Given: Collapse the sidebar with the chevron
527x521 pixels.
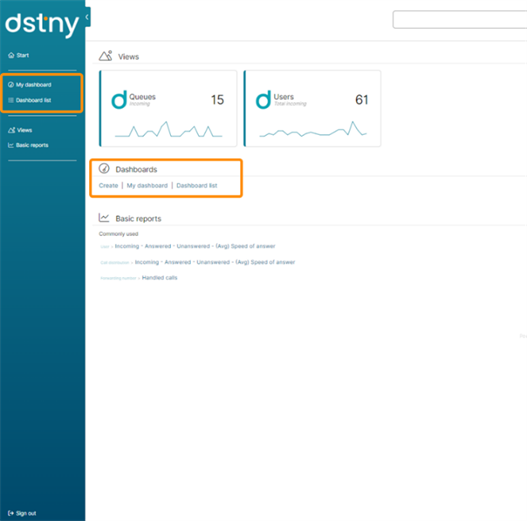Looking at the screenshot, I should coord(87,17).
